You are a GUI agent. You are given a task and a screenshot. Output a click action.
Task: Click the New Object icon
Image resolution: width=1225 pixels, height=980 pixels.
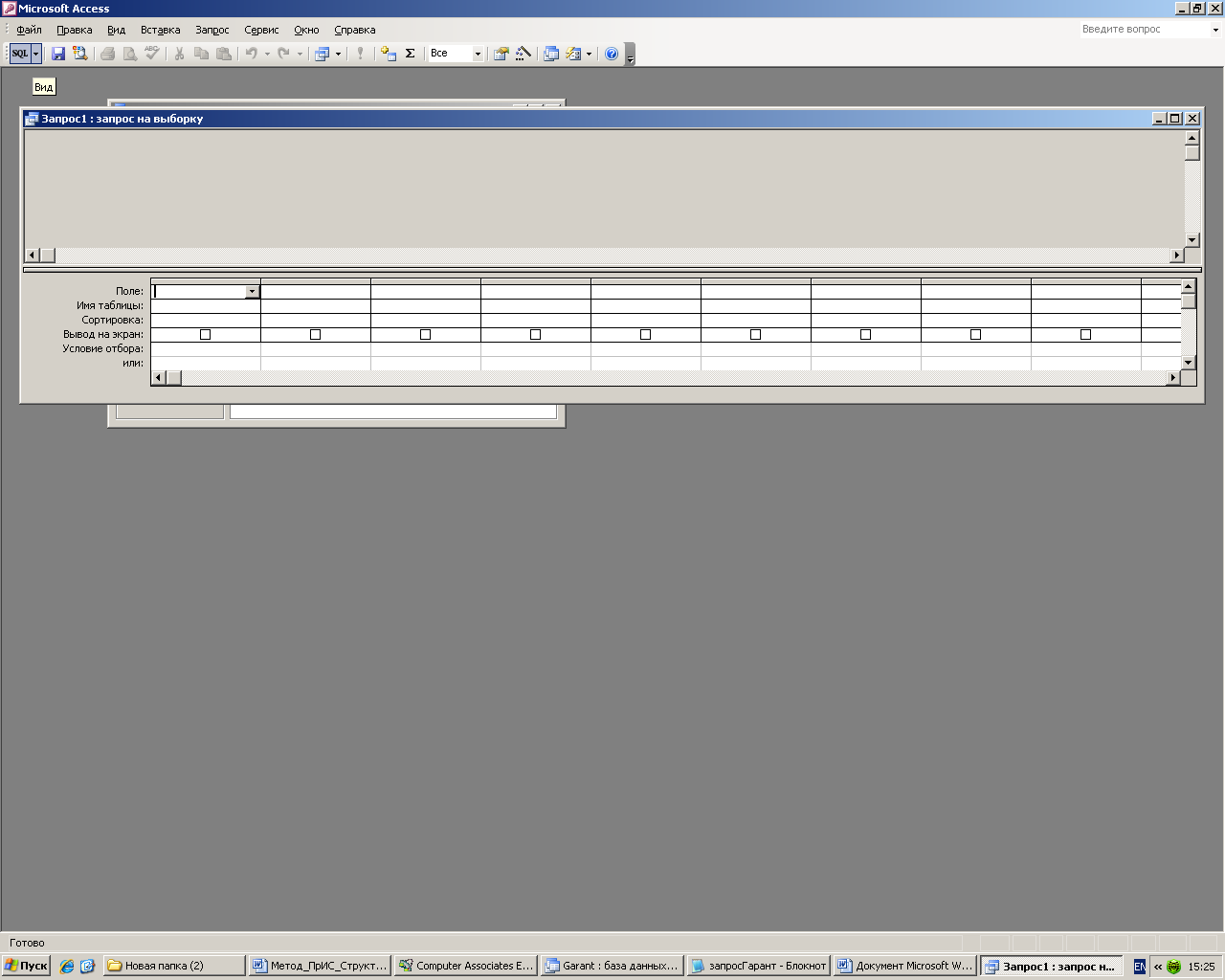[x=573, y=54]
